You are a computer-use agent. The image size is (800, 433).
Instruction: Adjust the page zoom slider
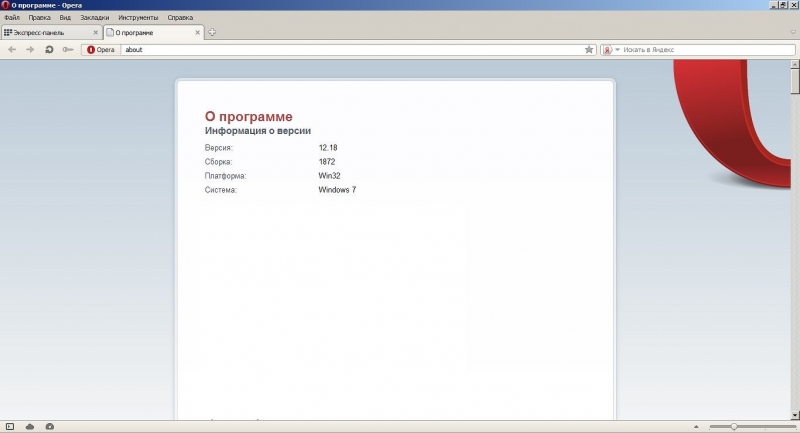[x=733, y=426]
